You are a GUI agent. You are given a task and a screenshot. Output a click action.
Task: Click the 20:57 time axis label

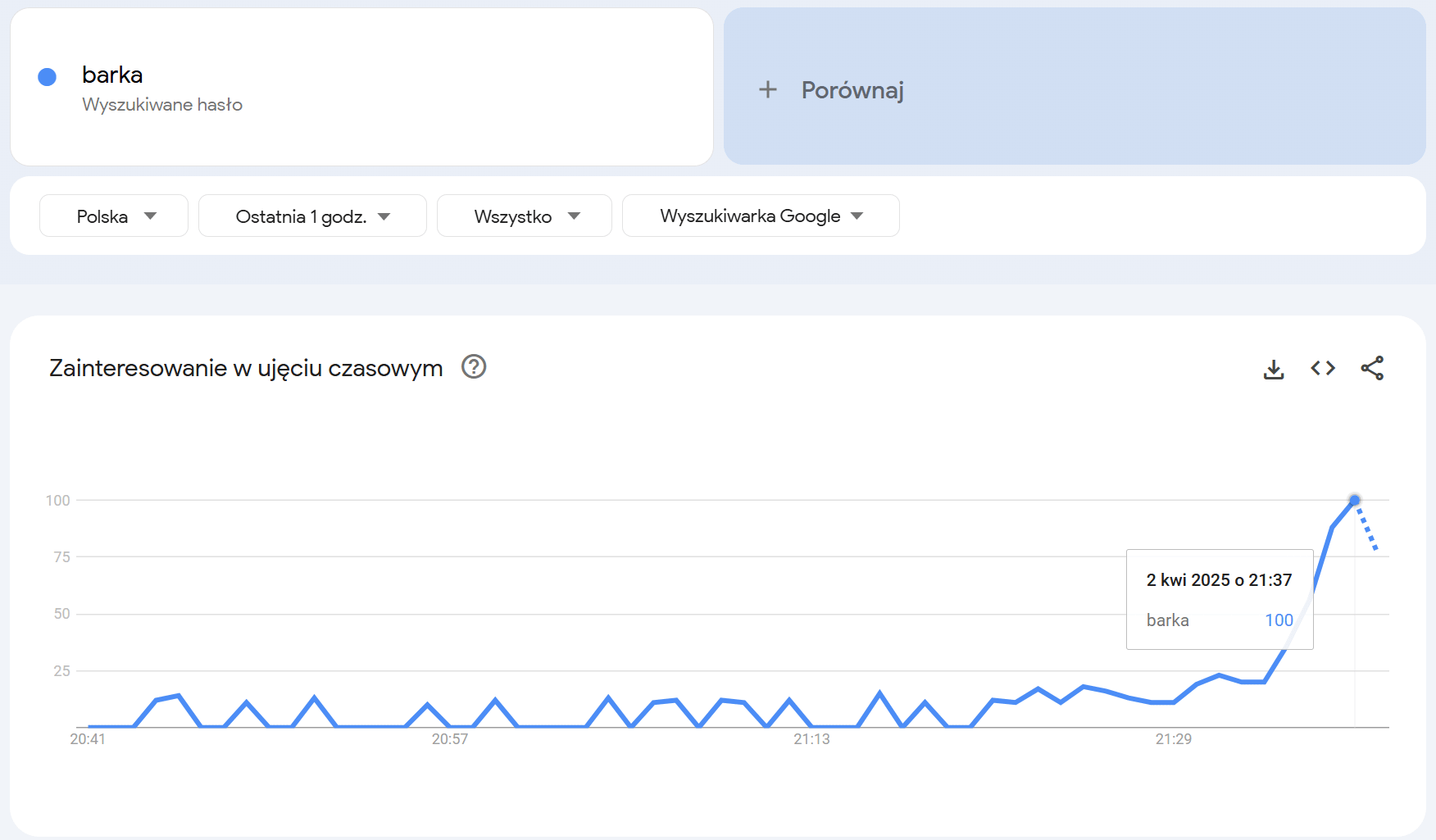450,739
